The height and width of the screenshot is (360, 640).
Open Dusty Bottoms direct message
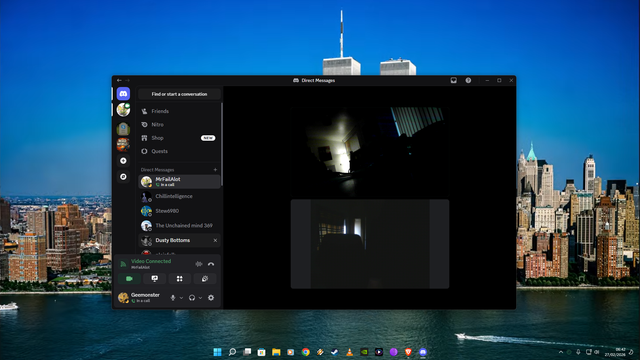coord(179,240)
